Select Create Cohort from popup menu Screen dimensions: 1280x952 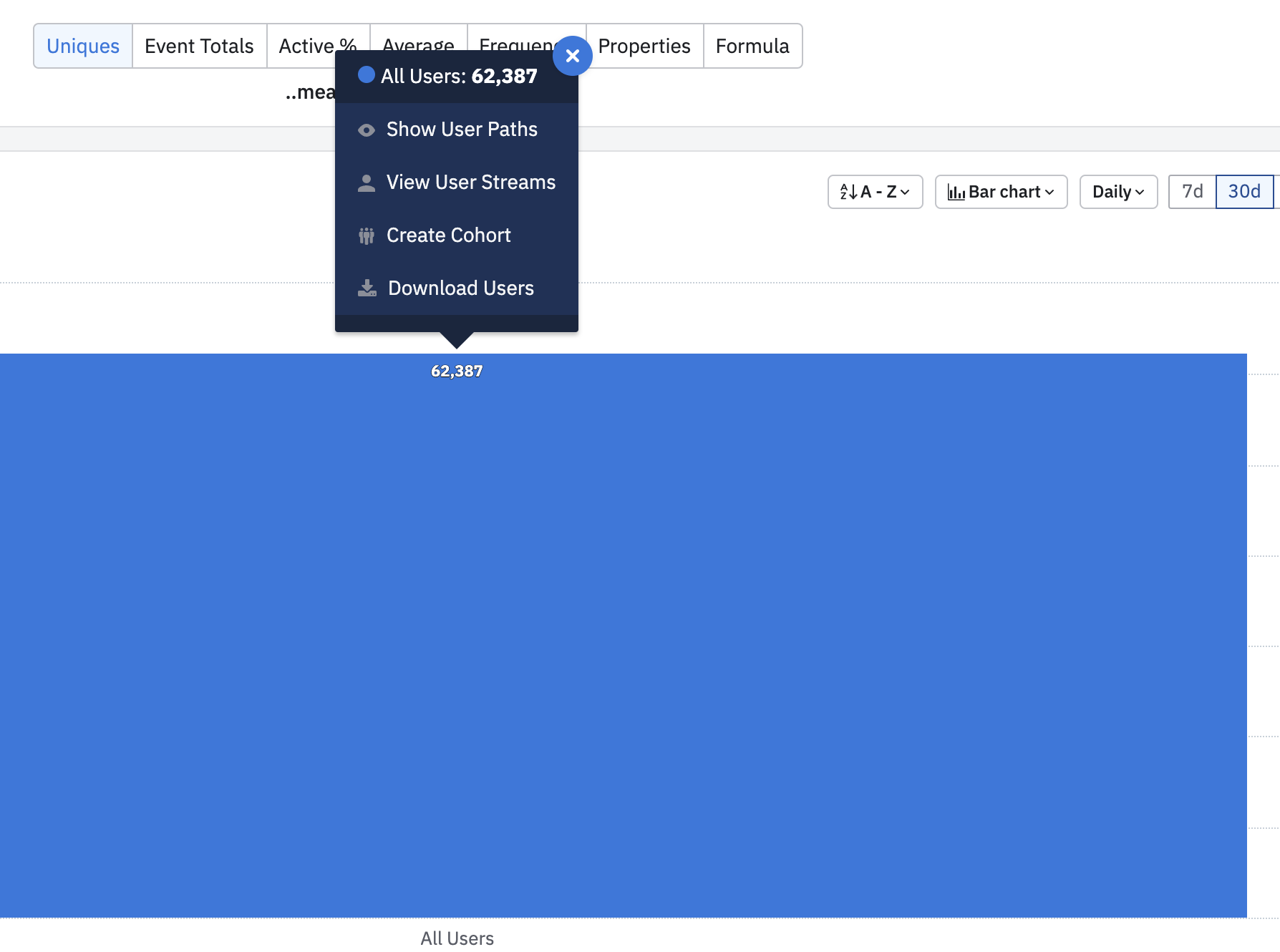(457, 235)
